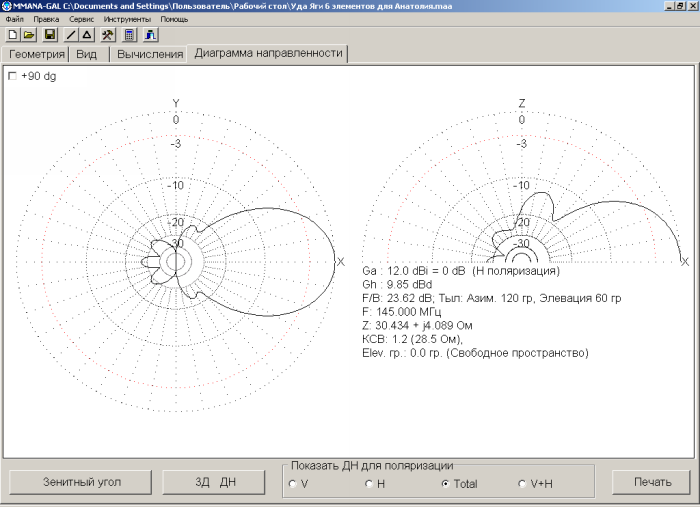Click the 3Д ДН button
This screenshot has width=700, height=507.
(214, 482)
